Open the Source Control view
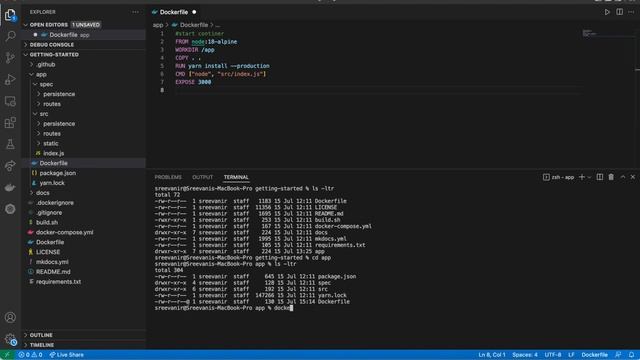This screenshot has width=640, height=360. [x=10, y=58]
